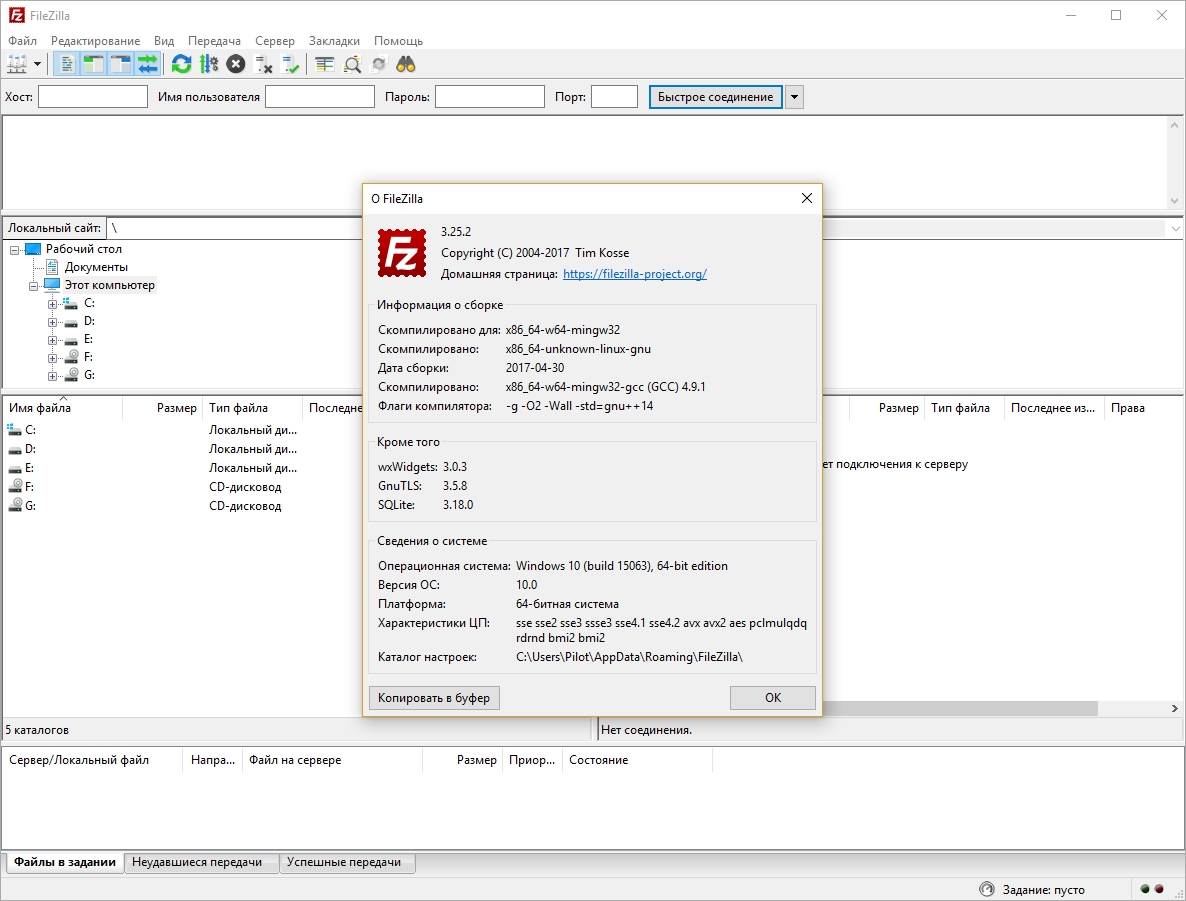Open the Site Manager icon

(17, 64)
